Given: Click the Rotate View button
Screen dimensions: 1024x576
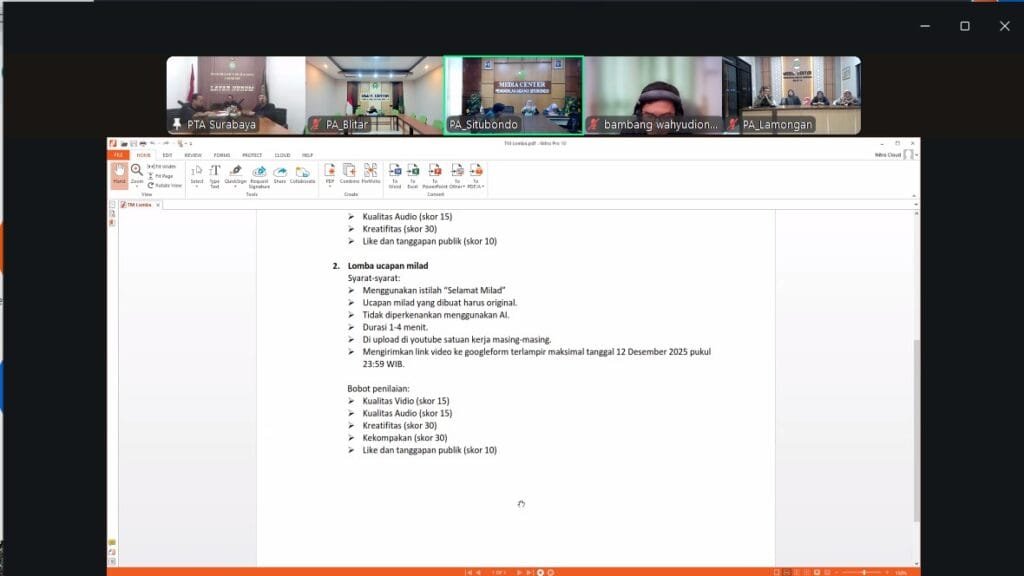Looking at the screenshot, I should click(x=165, y=185).
